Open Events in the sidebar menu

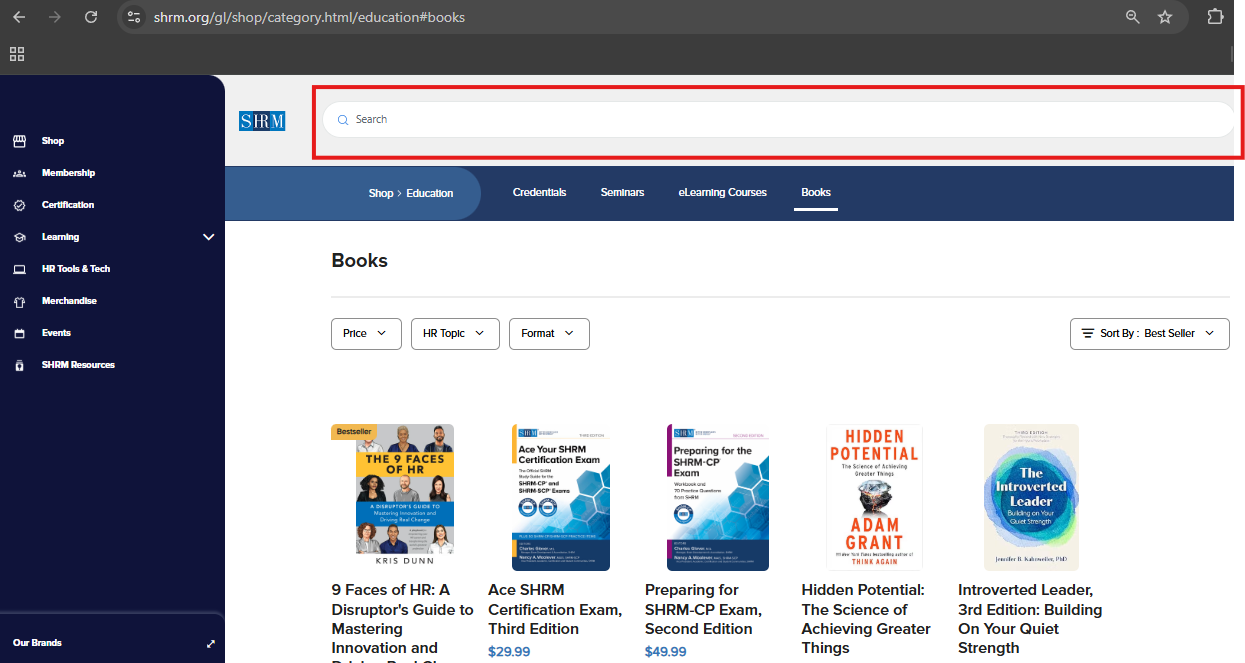click(56, 333)
